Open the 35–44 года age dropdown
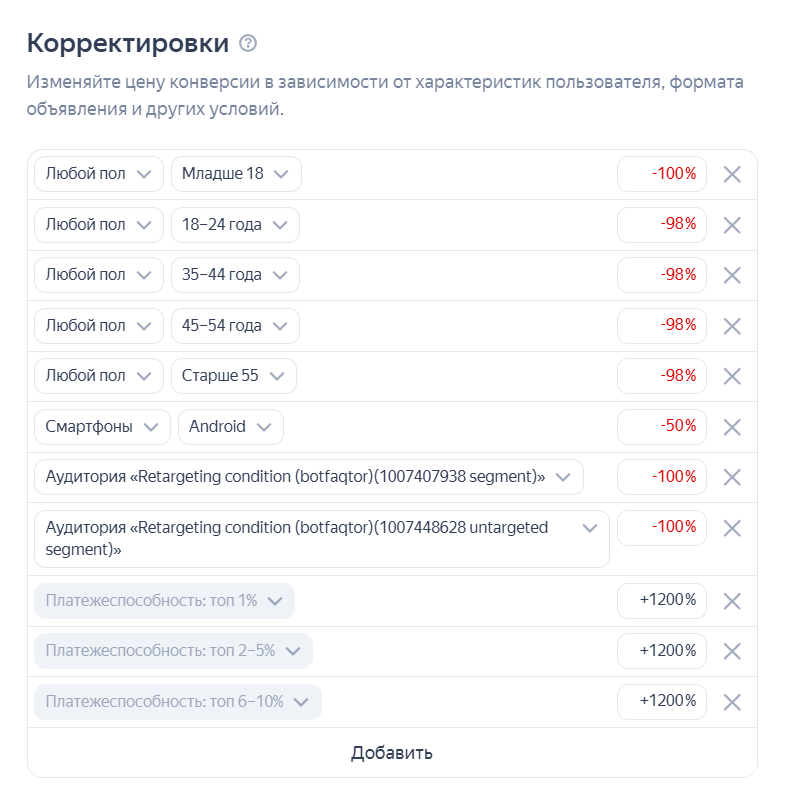 (235, 275)
